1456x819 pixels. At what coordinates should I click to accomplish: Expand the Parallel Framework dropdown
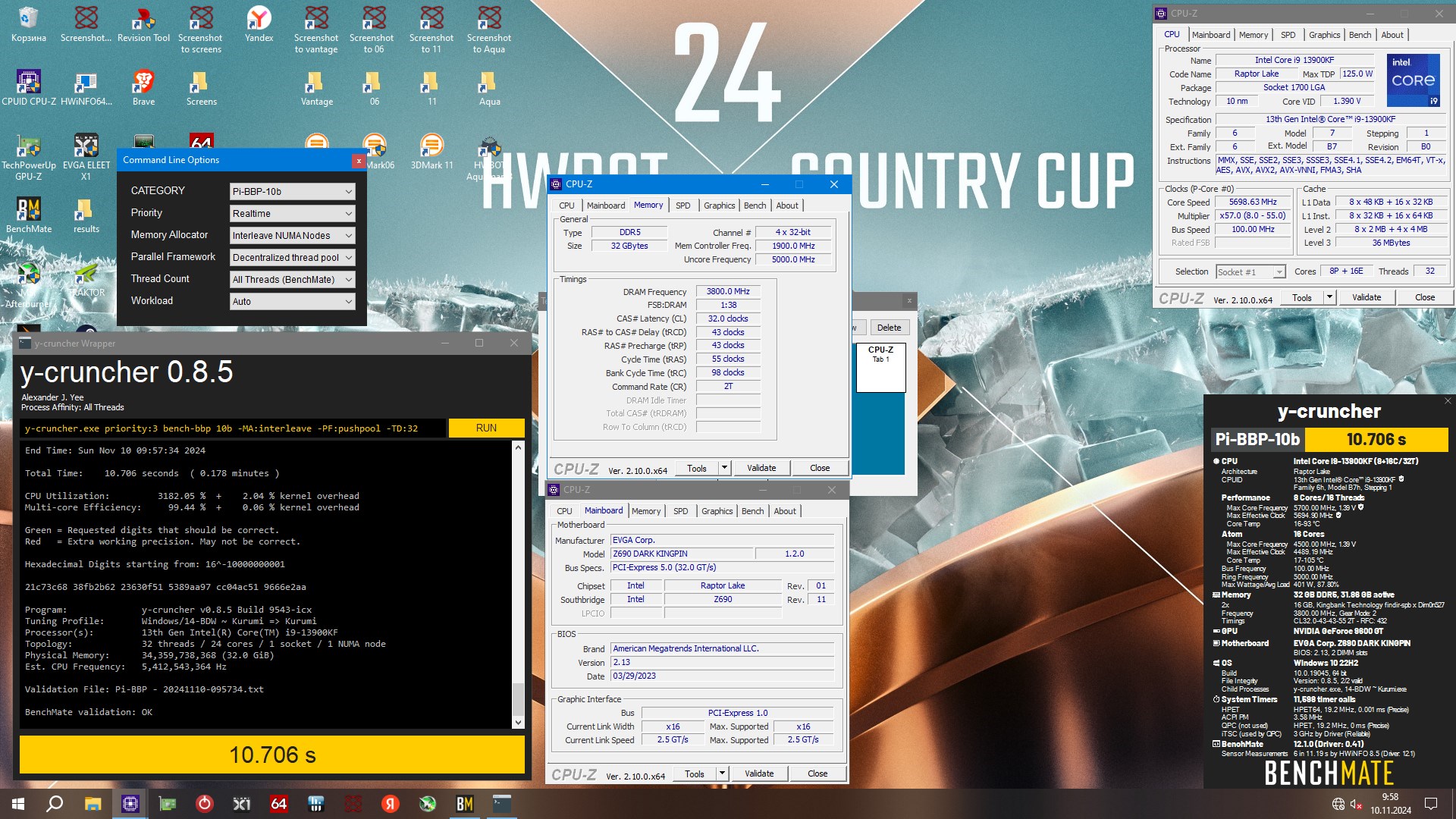point(292,258)
